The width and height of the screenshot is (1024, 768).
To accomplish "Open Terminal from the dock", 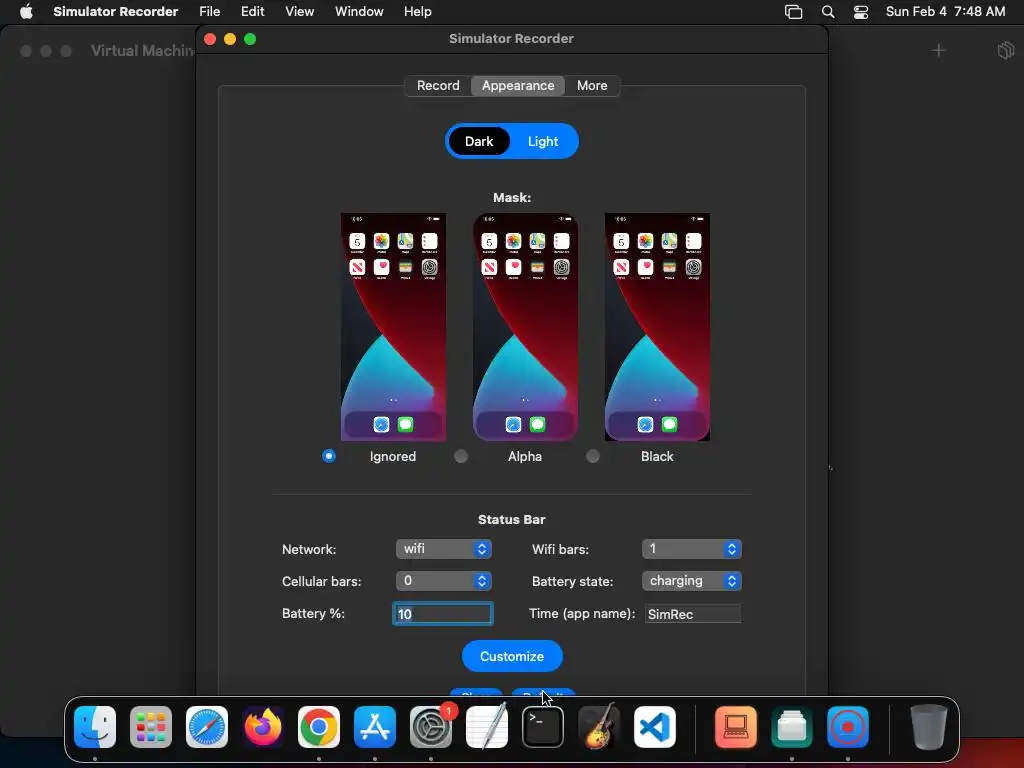I will coord(543,727).
